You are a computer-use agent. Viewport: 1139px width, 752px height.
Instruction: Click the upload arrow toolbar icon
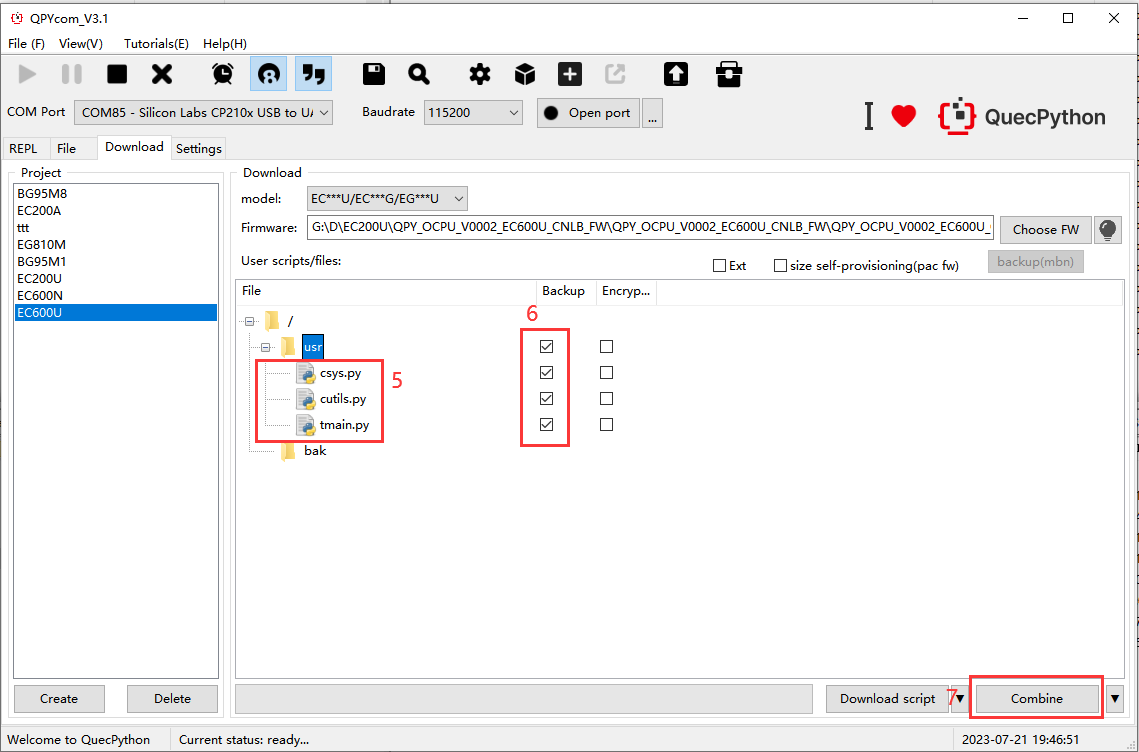(676, 74)
